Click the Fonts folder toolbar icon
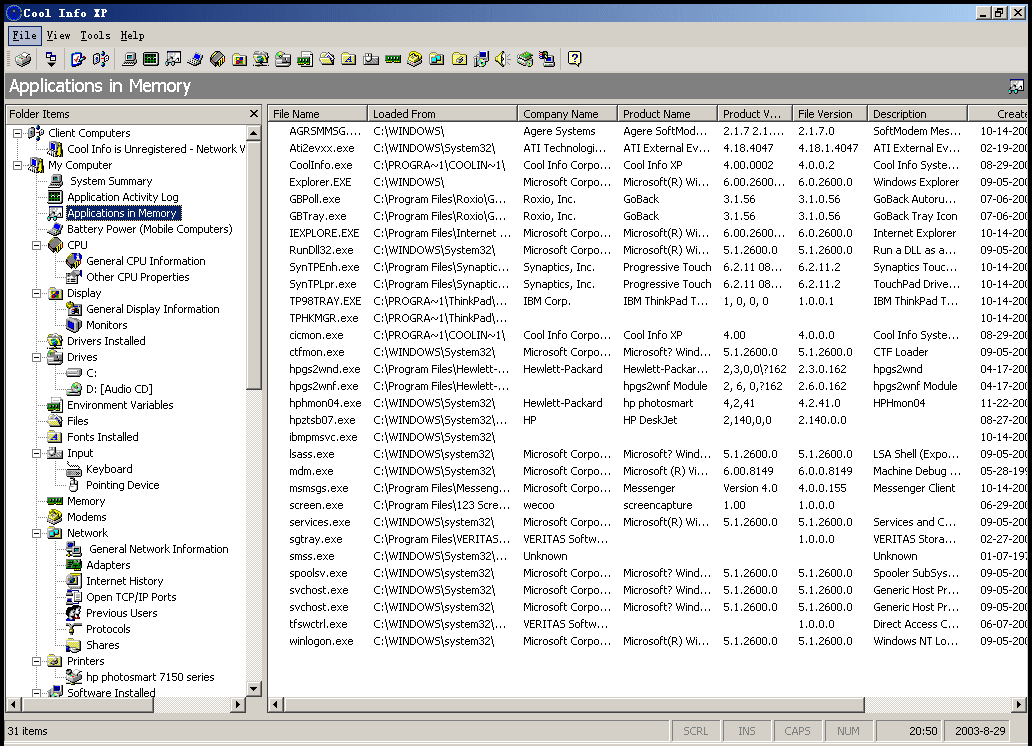The width and height of the screenshot is (1032, 746). (x=349, y=59)
